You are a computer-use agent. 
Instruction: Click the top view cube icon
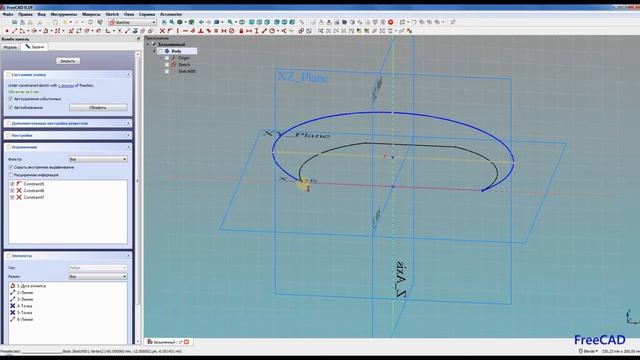tap(259, 22)
